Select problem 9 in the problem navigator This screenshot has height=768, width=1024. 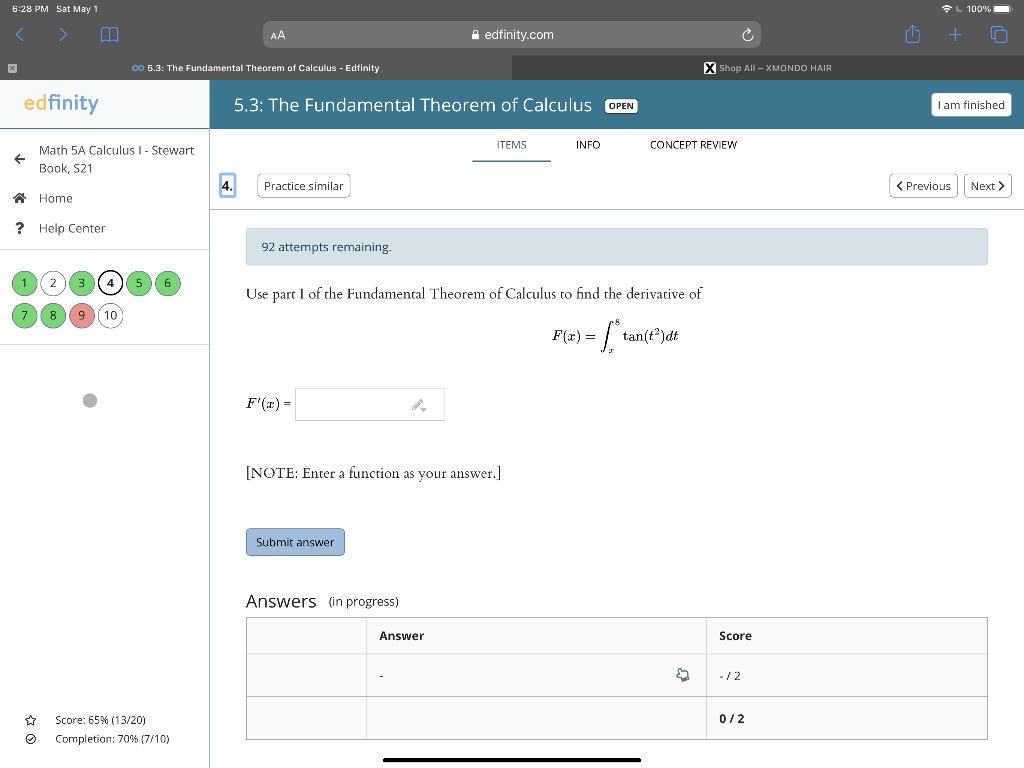(x=81, y=315)
